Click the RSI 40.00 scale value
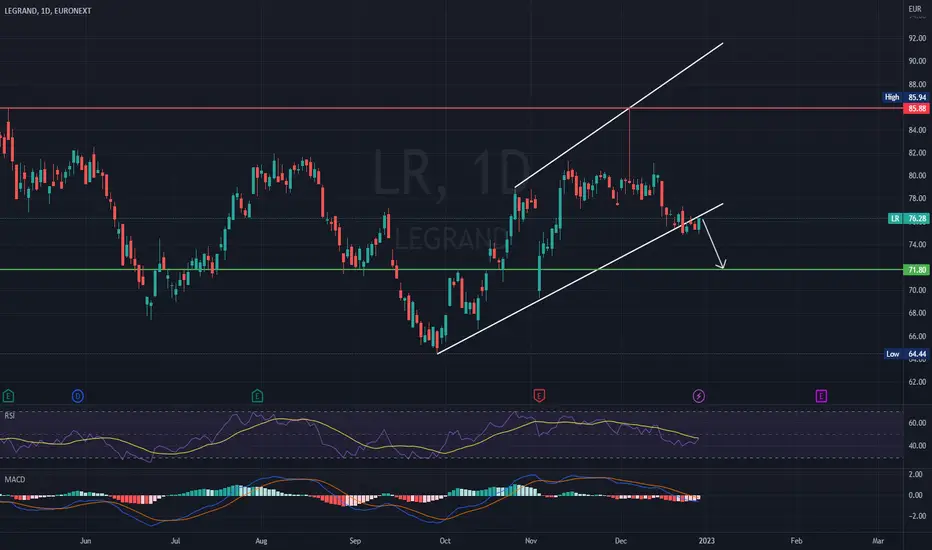Screen dimensions: 932x550 point(917,445)
